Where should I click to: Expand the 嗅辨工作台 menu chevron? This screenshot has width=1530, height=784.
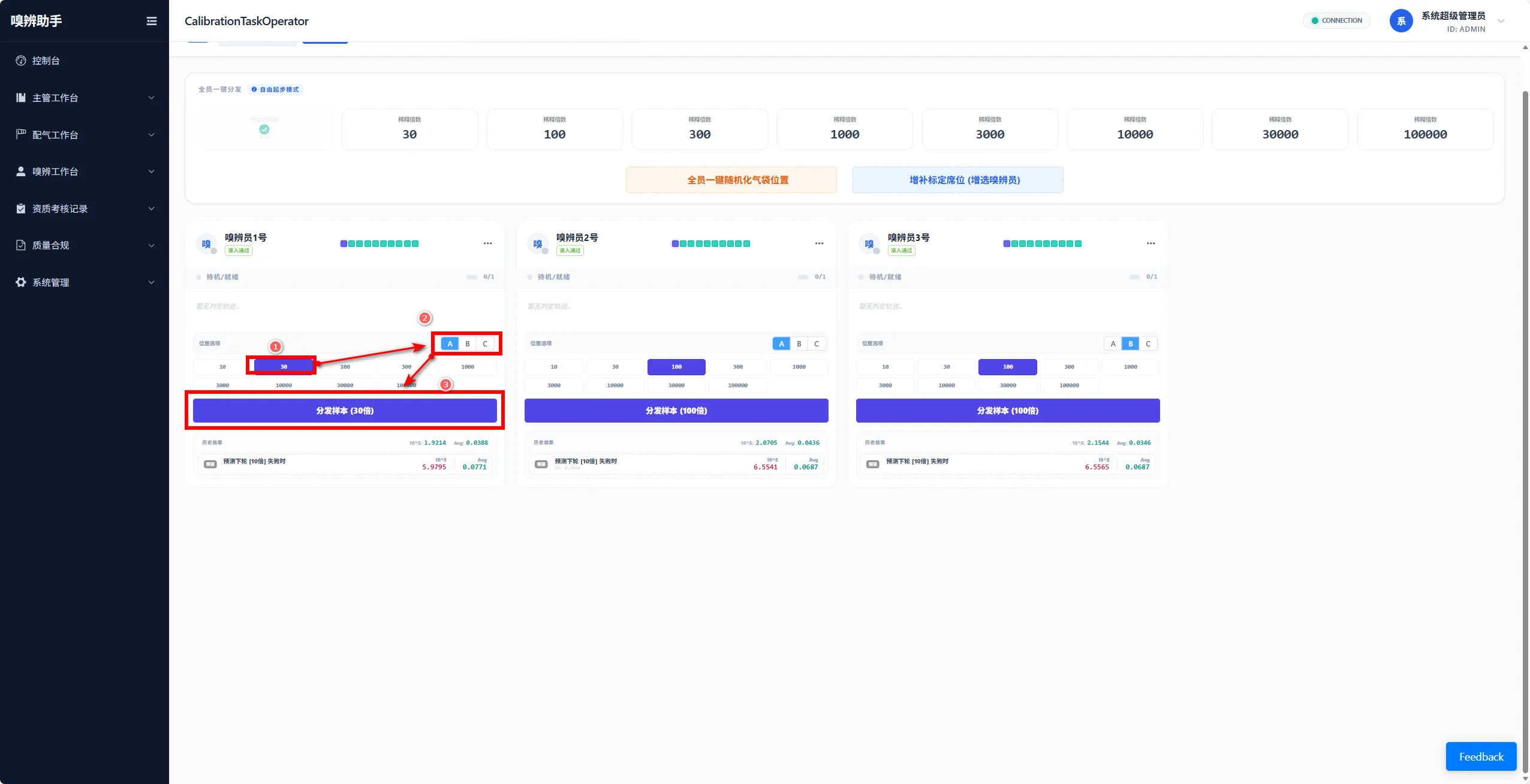(x=152, y=171)
